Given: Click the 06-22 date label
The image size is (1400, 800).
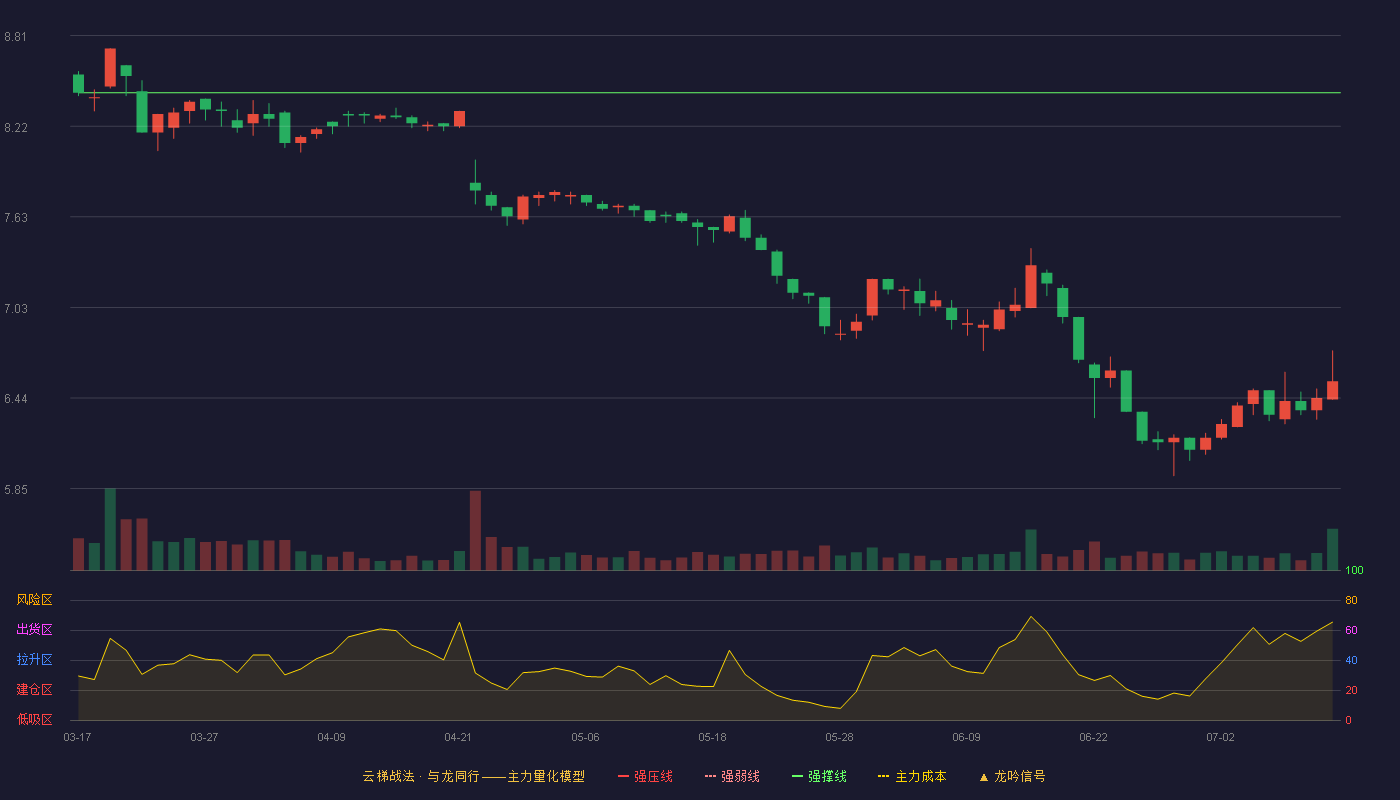Looking at the screenshot, I should [x=1093, y=737].
